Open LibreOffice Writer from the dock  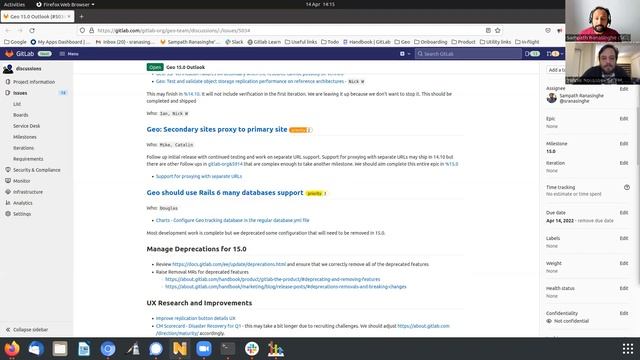(x=84, y=349)
